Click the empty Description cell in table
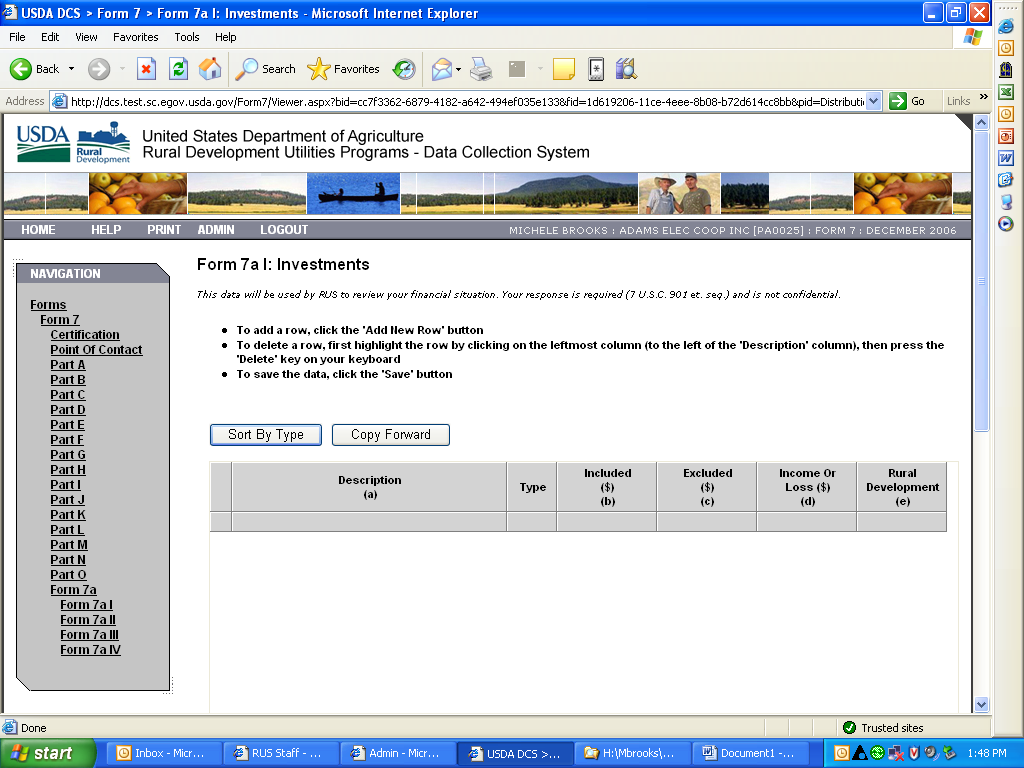 [369, 522]
